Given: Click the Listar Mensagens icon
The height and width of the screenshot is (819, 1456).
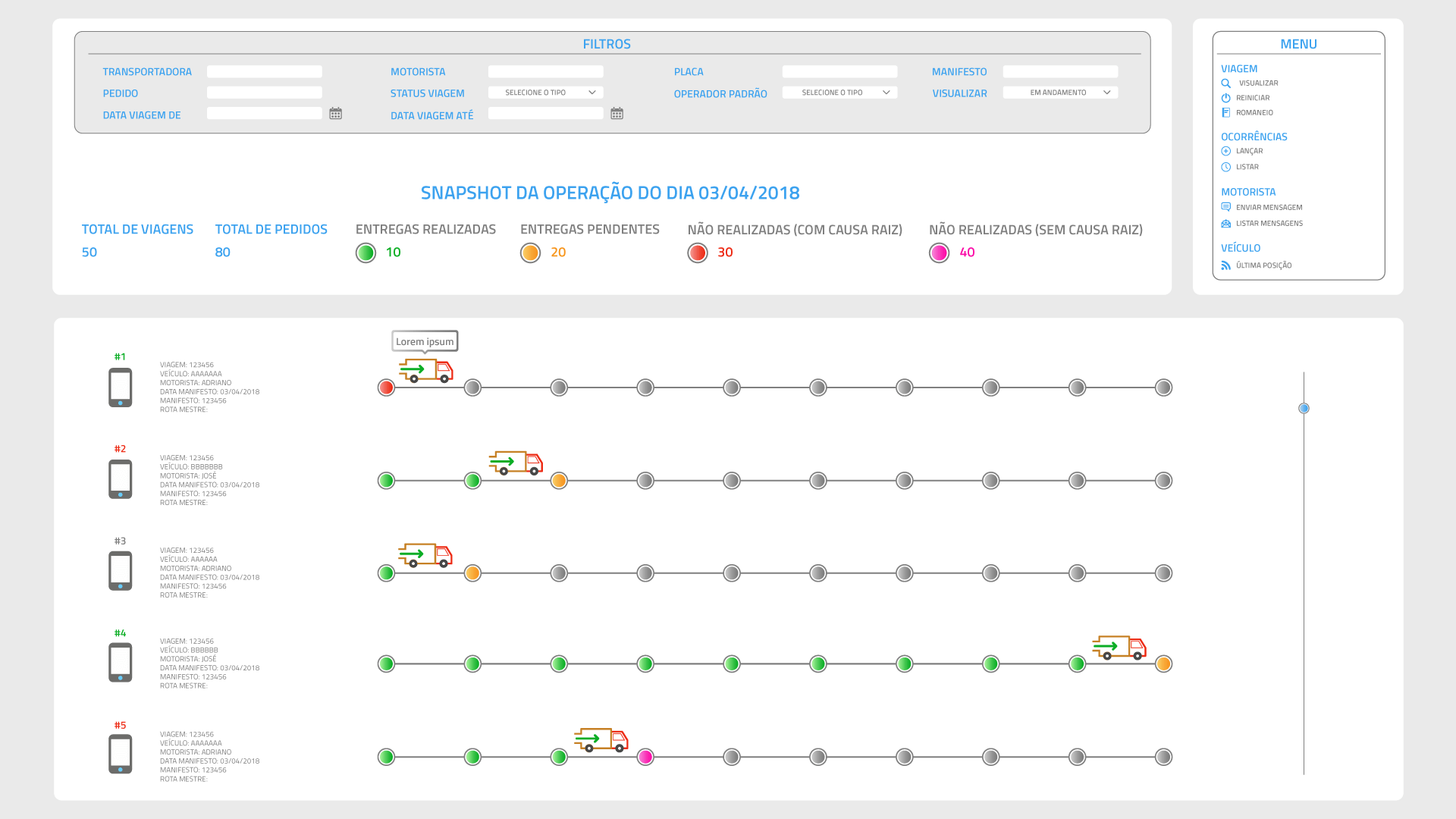Looking at the screenshot, I should (1225, 224).
